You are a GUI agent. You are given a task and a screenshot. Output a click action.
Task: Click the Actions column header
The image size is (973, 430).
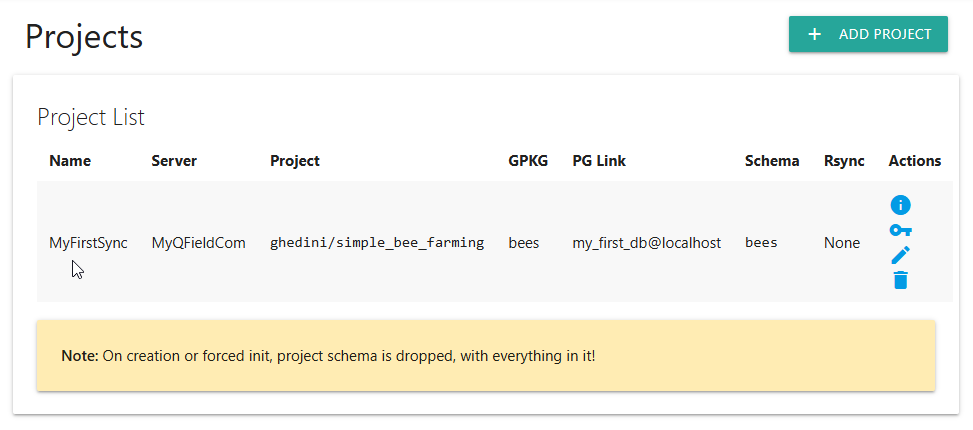pyautogui.click(x=915, y=161)
